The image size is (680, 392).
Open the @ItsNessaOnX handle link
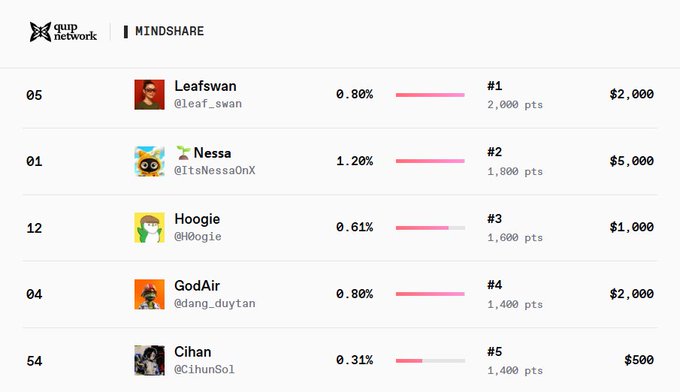[215, 170]
